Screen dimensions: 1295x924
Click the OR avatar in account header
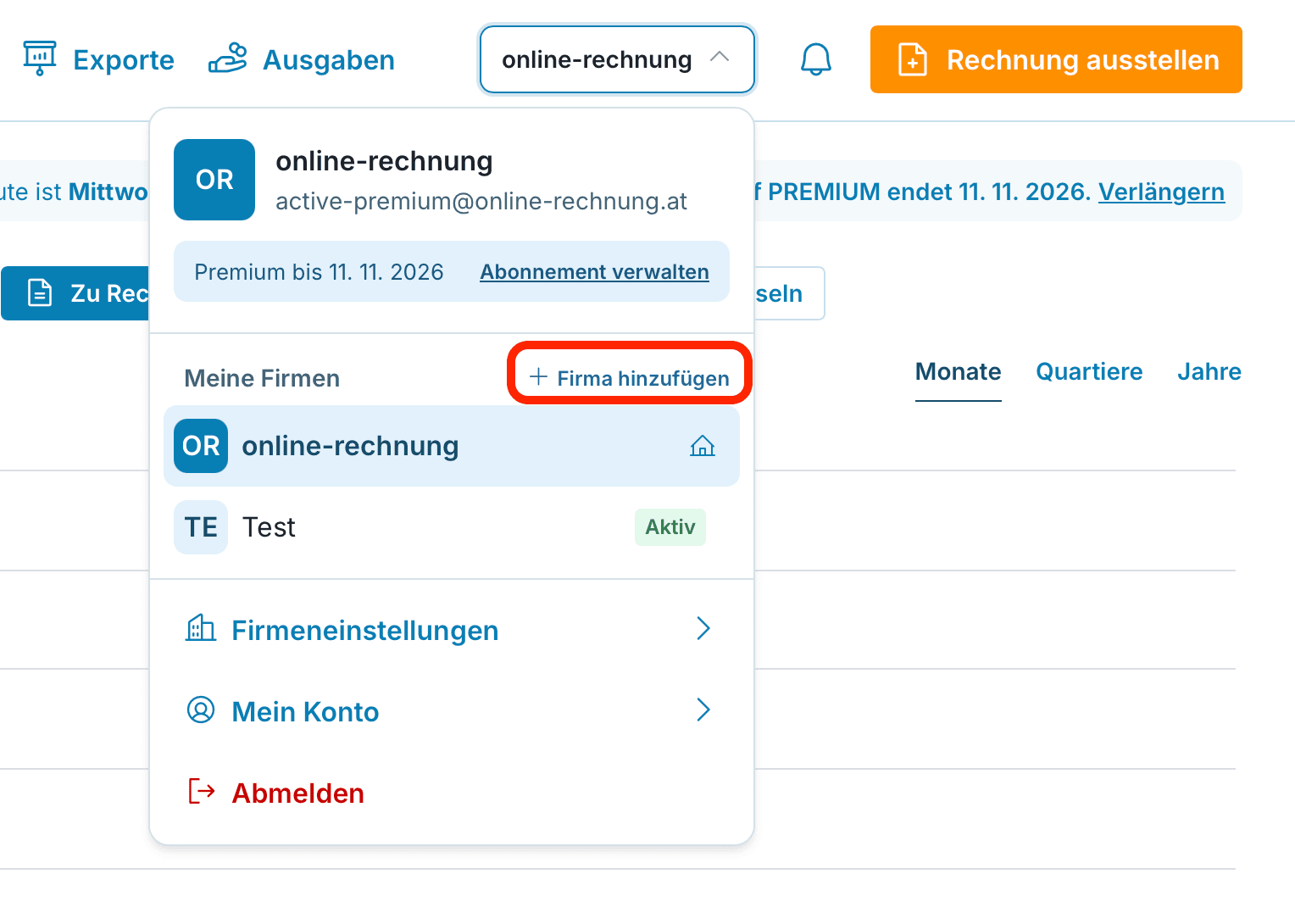214,180
